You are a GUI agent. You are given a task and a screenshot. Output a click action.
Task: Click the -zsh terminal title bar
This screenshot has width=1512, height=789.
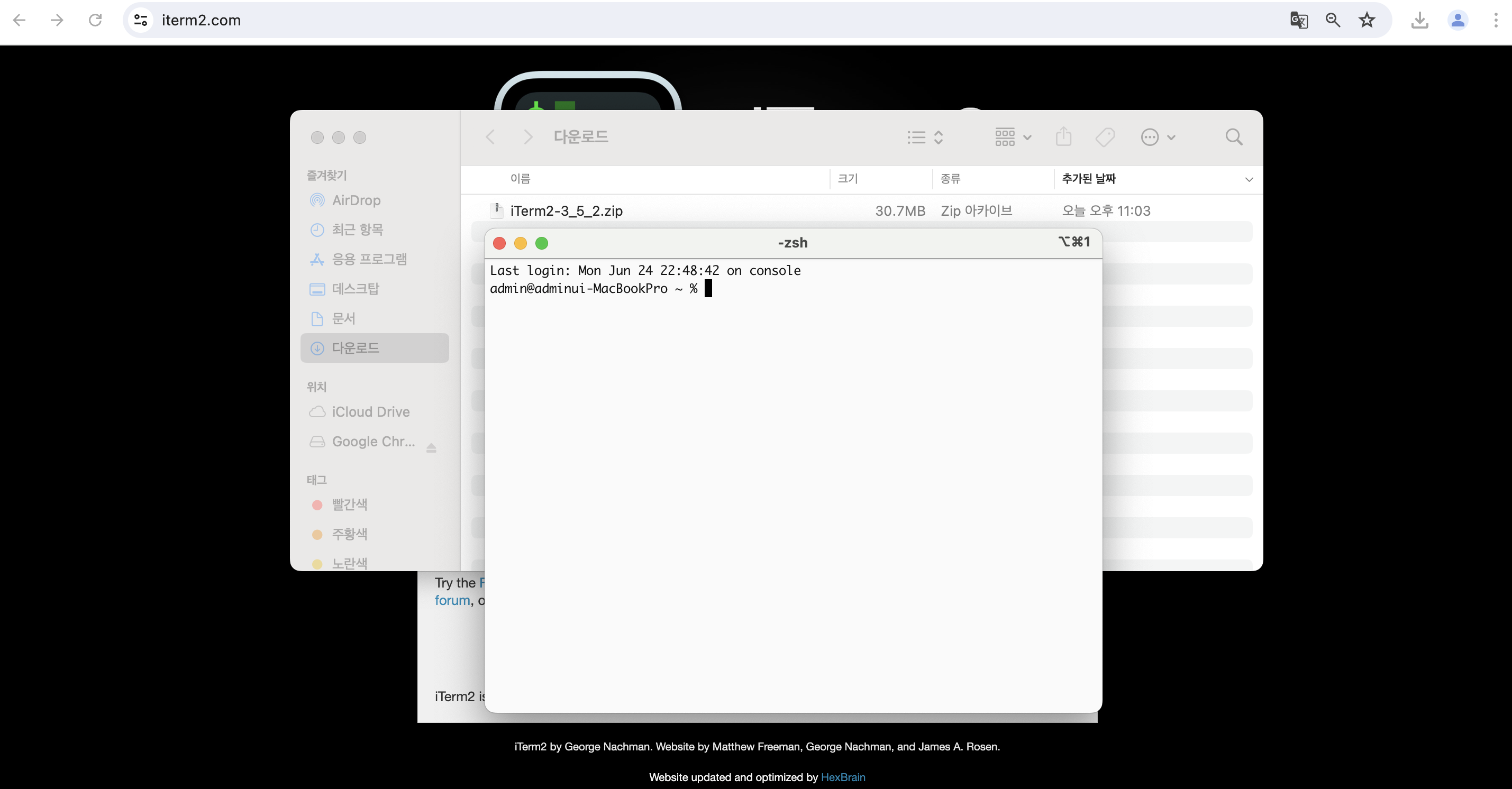[793, 243]
